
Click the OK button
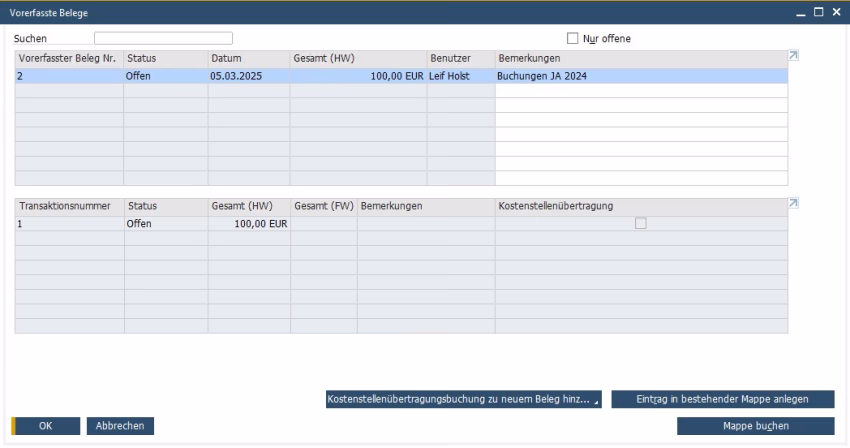[x=46, y=426]
